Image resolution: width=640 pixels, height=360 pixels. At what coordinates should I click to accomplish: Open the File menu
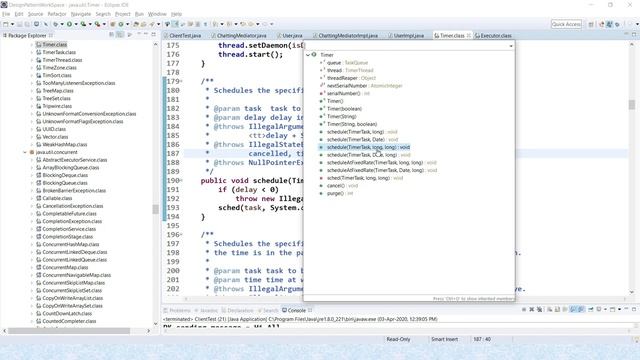[6, 14]
